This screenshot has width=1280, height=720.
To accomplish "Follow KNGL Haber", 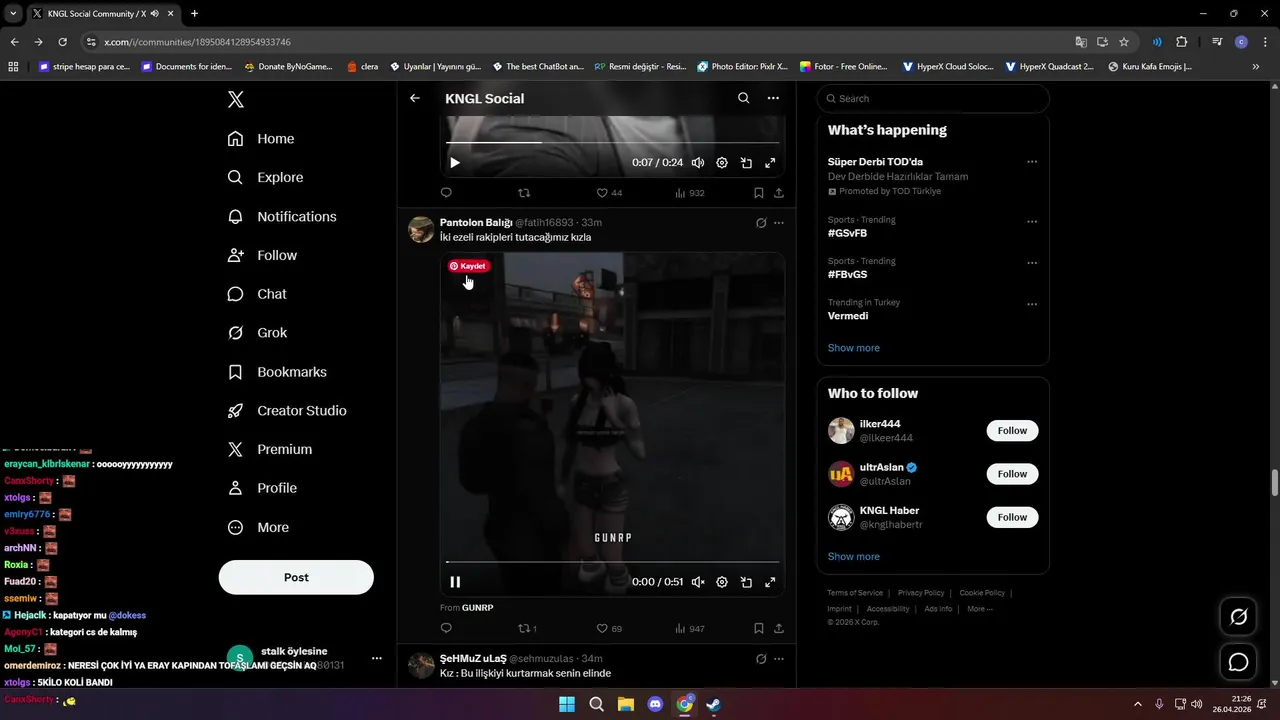I will 1012,517.
